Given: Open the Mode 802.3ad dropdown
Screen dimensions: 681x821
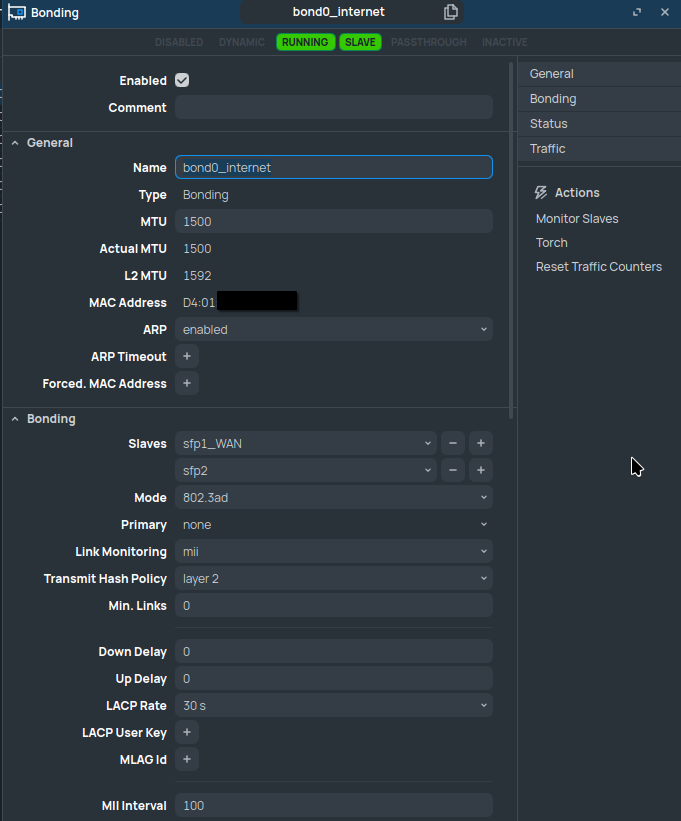Looking at the screenshot, I should (x=333, y=497).
